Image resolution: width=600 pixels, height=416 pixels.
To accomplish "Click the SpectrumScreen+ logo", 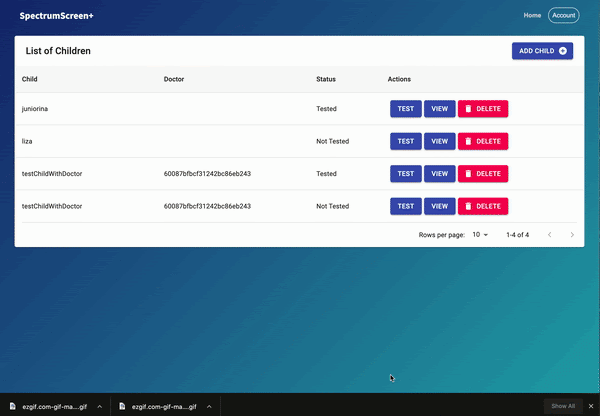I will click(x=57, y=16).
